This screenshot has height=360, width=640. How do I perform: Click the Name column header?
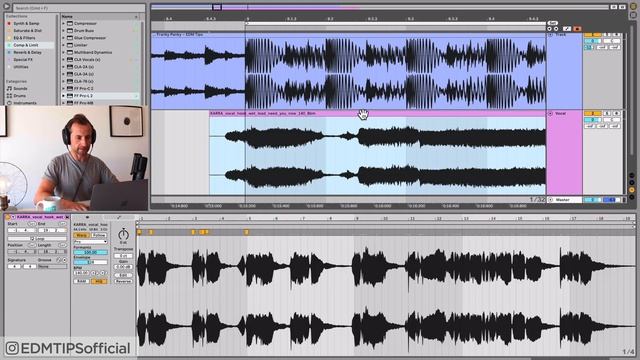(100, 16)
